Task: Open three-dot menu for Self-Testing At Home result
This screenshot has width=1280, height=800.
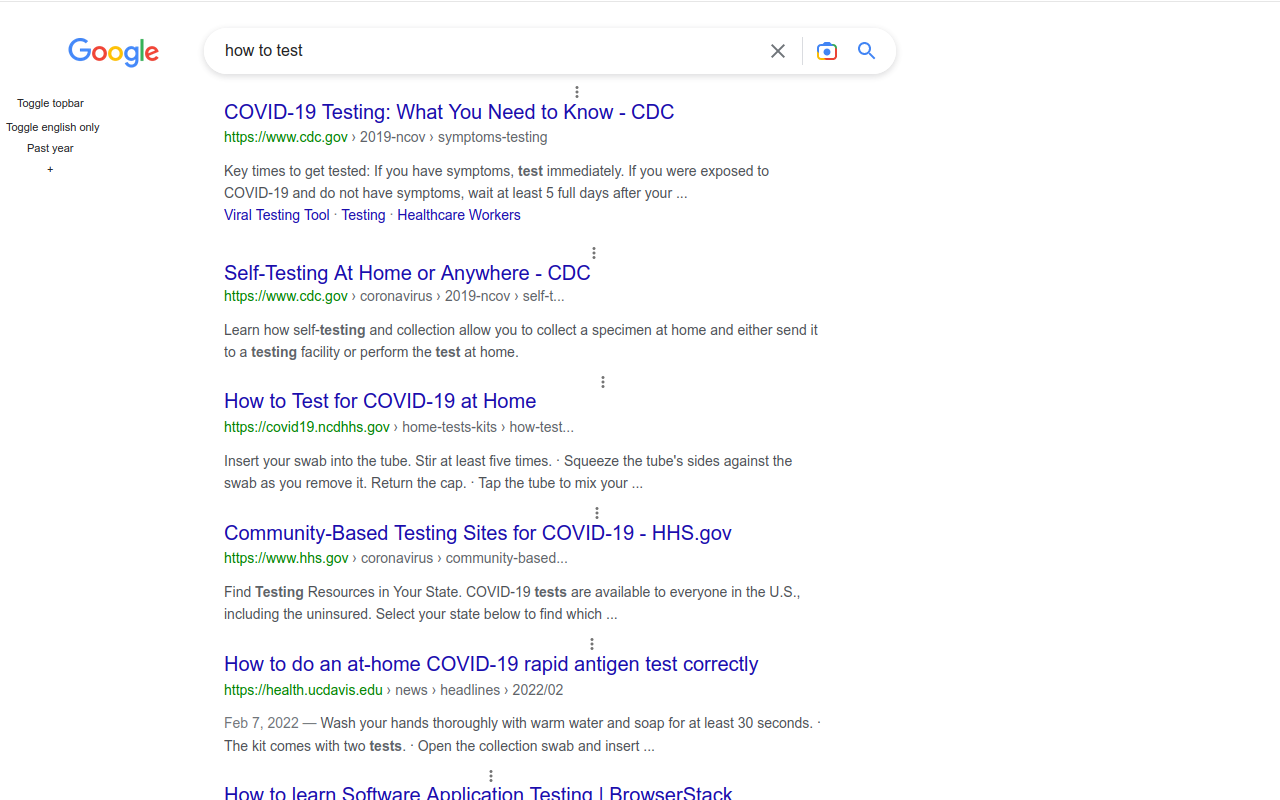Action: 594,253
